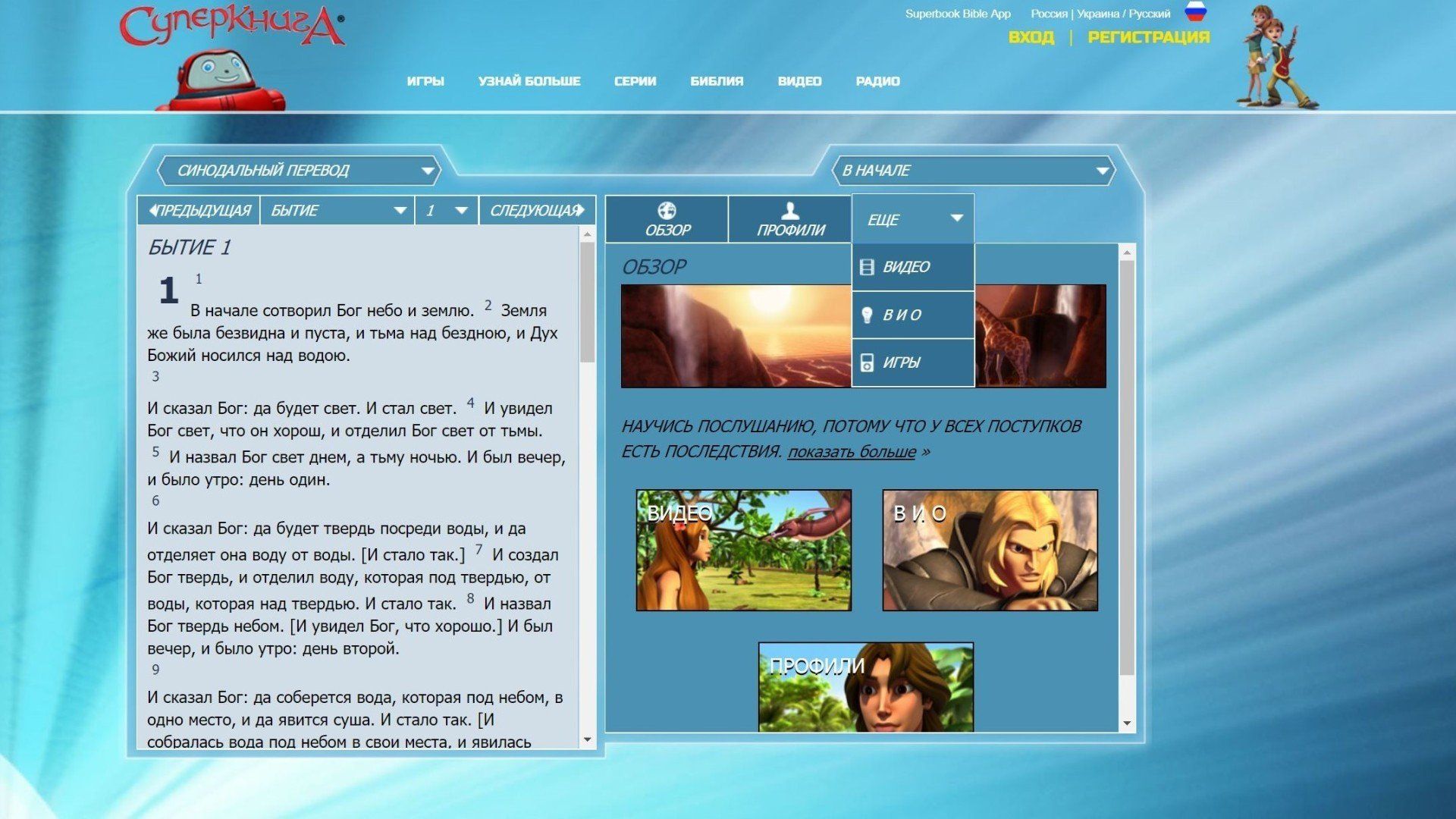
Task: Click the film strip icon beside Видео
Action: (867, 267)
